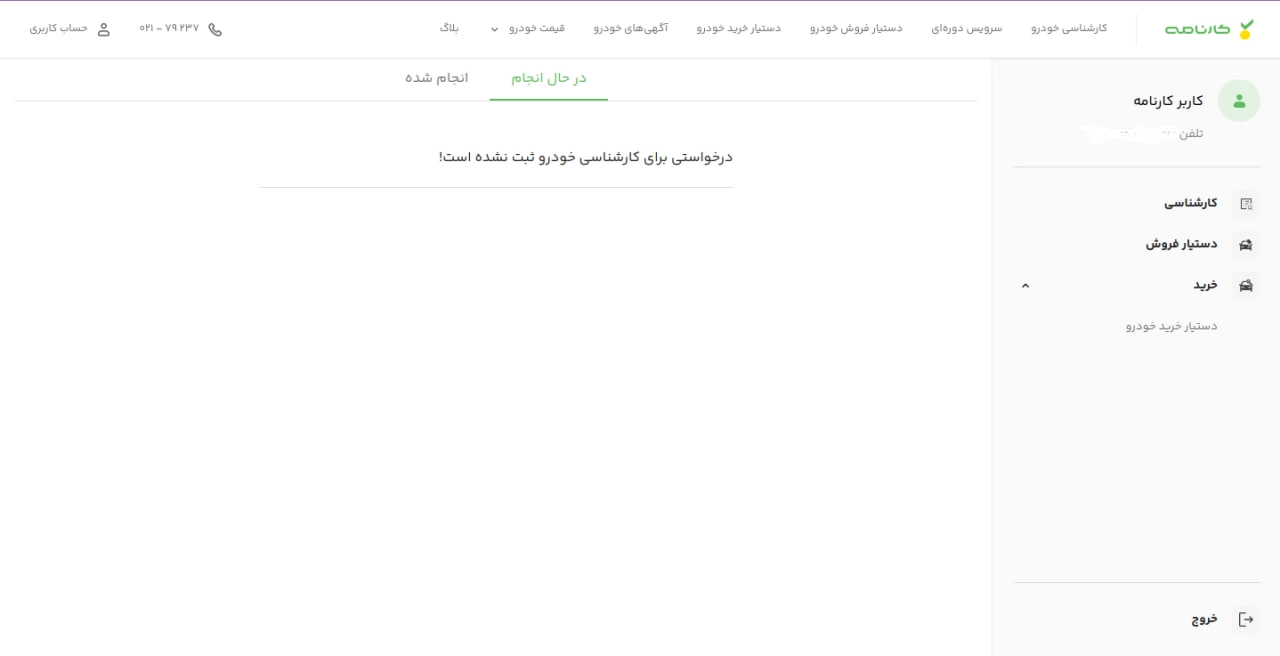Click دستیار خرید خودرو in the top navigation
The image size is (1280, 656).
[738, 29]
